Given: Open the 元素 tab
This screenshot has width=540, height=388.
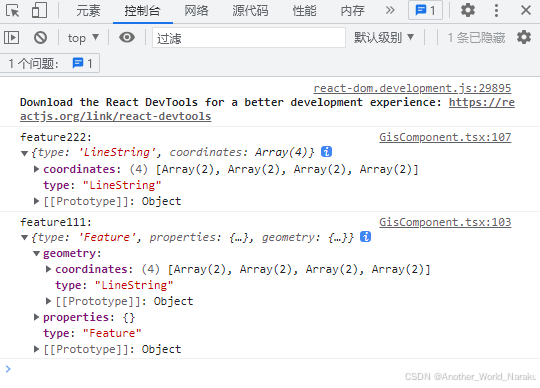Looking at the screenshot, I should 88,11.
